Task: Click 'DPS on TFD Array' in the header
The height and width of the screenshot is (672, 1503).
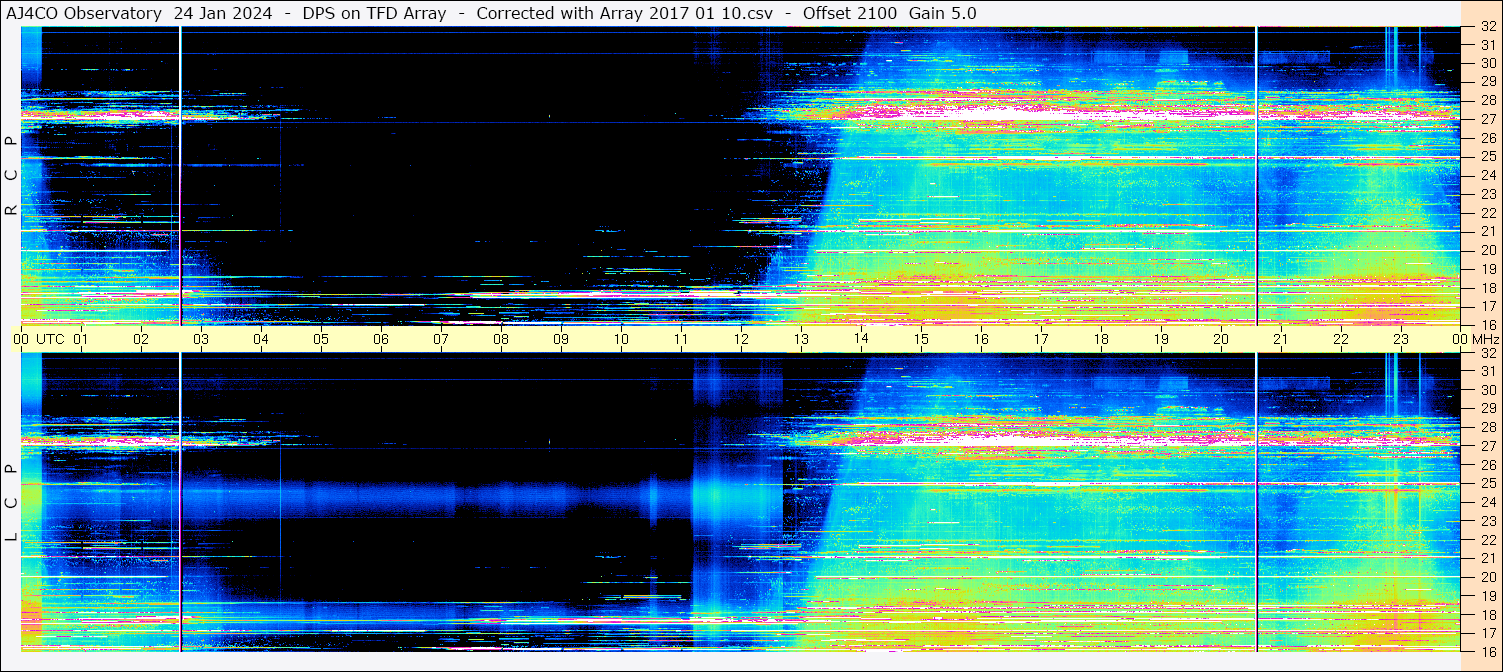Action: pos(374,13)
